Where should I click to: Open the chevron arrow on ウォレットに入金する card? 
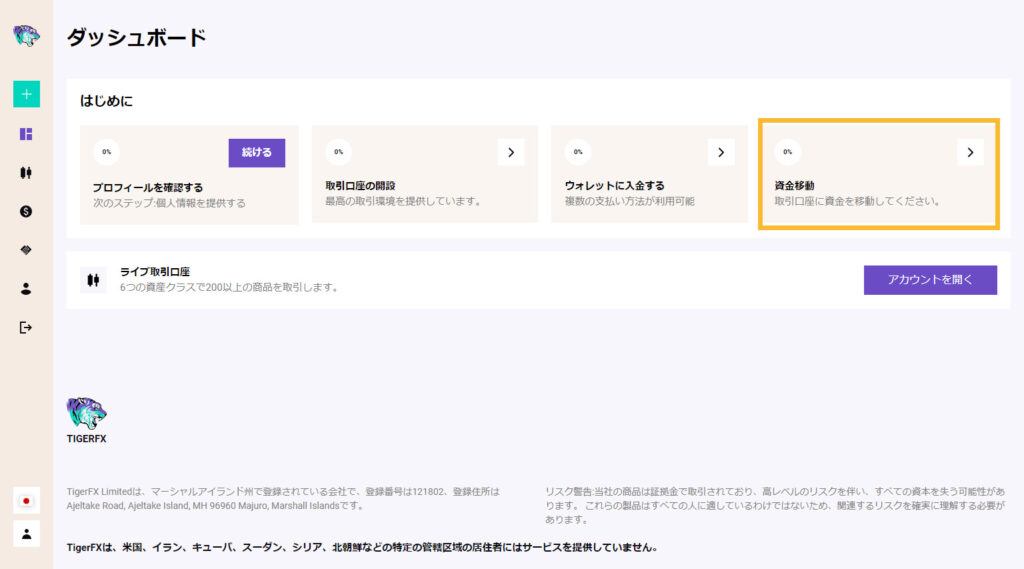click(721, 152)
